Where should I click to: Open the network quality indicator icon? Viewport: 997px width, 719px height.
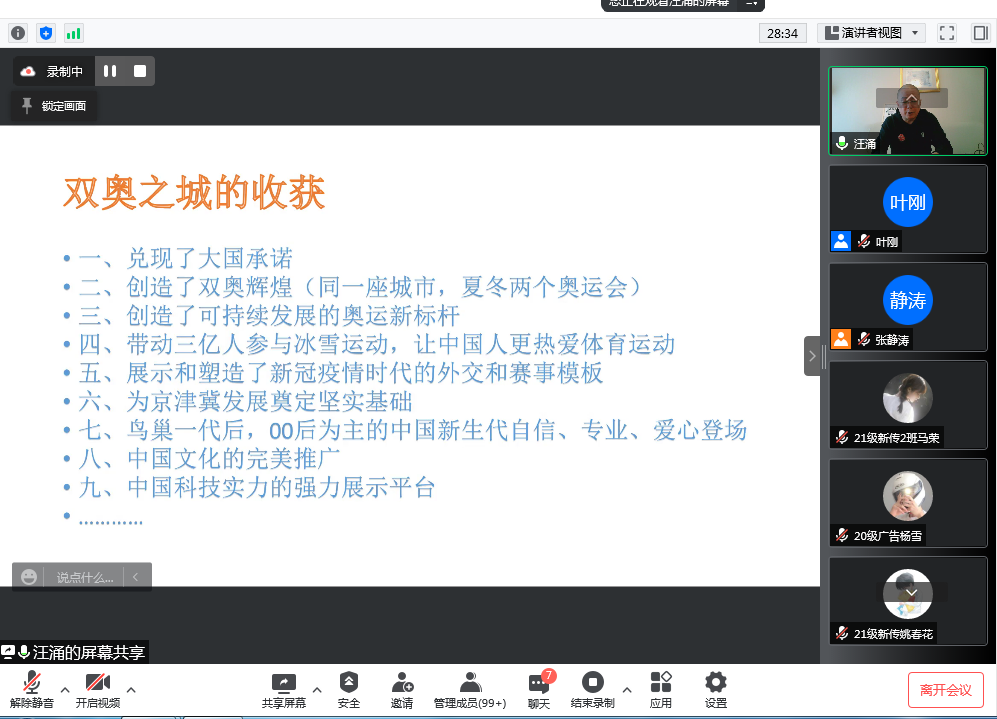(73, 32)
